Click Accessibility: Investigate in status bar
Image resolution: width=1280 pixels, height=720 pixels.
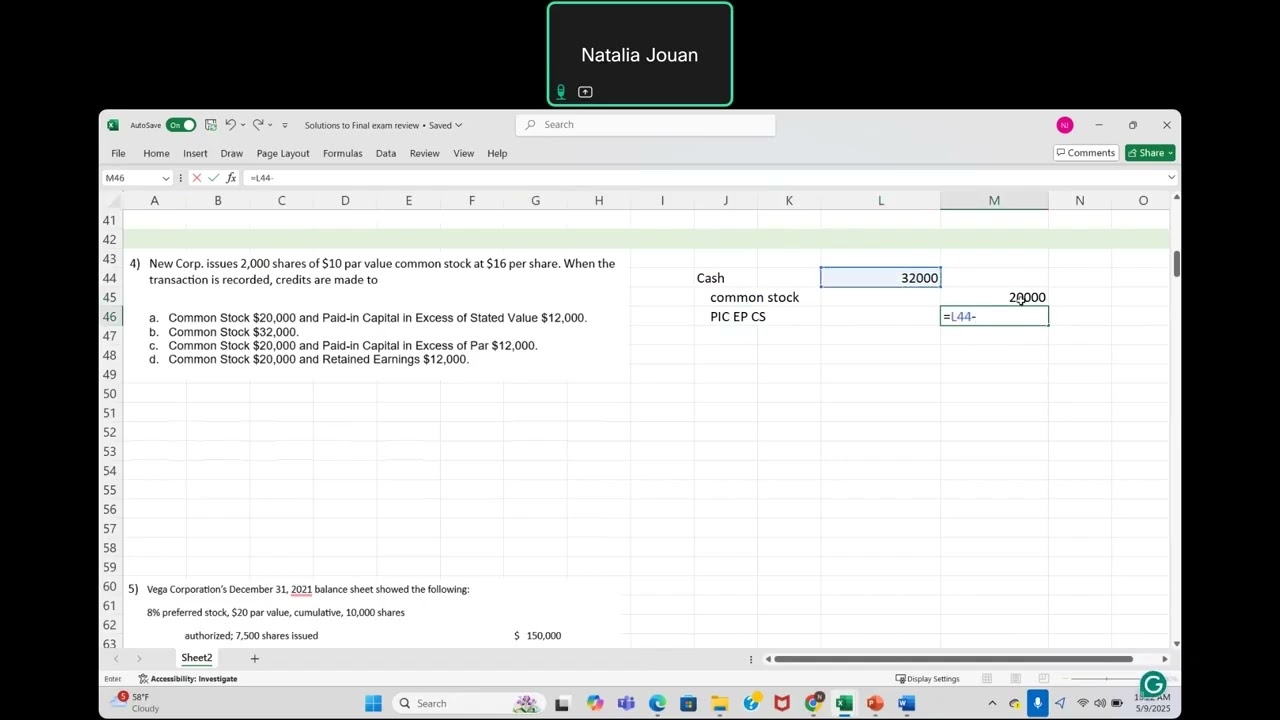[189, 679]
